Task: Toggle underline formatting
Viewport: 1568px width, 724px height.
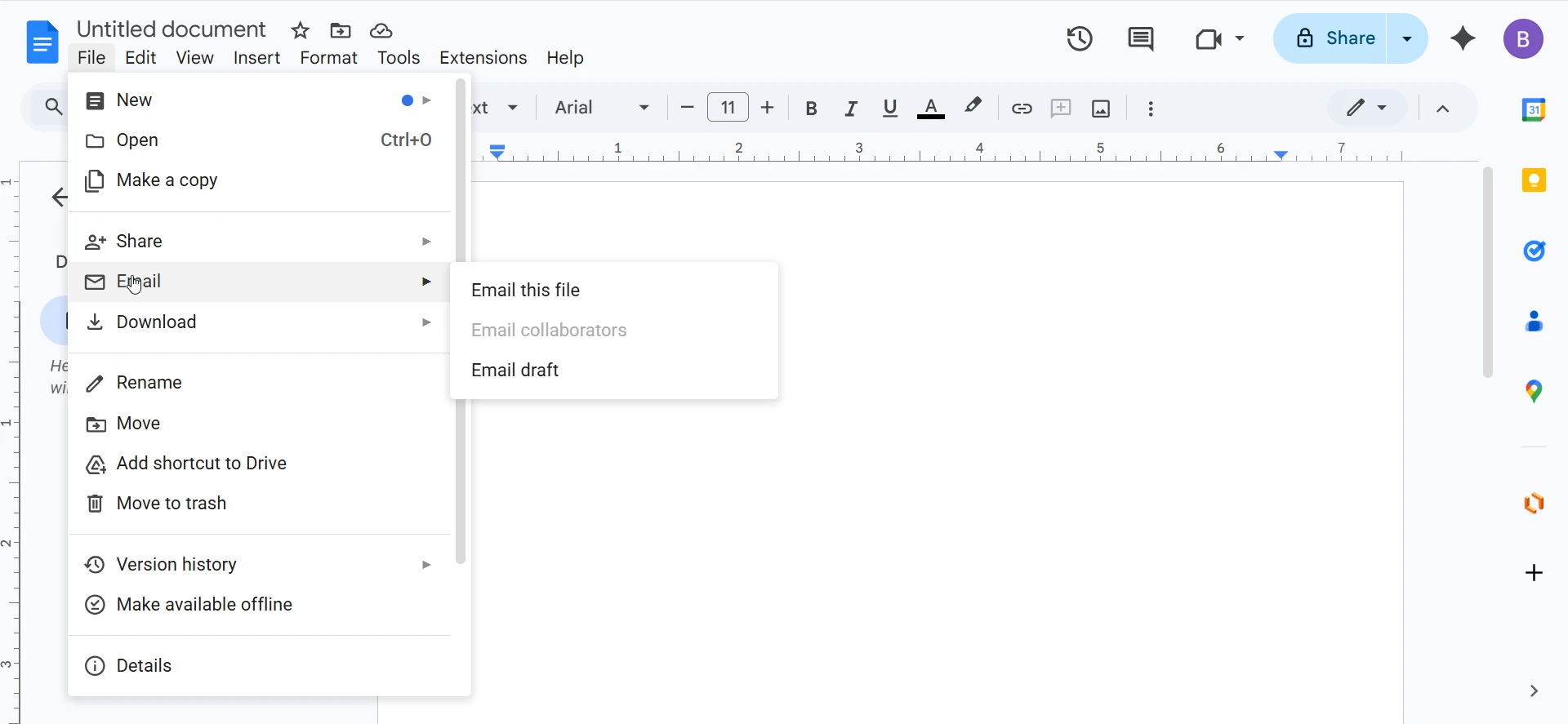Action: (890, 108)
